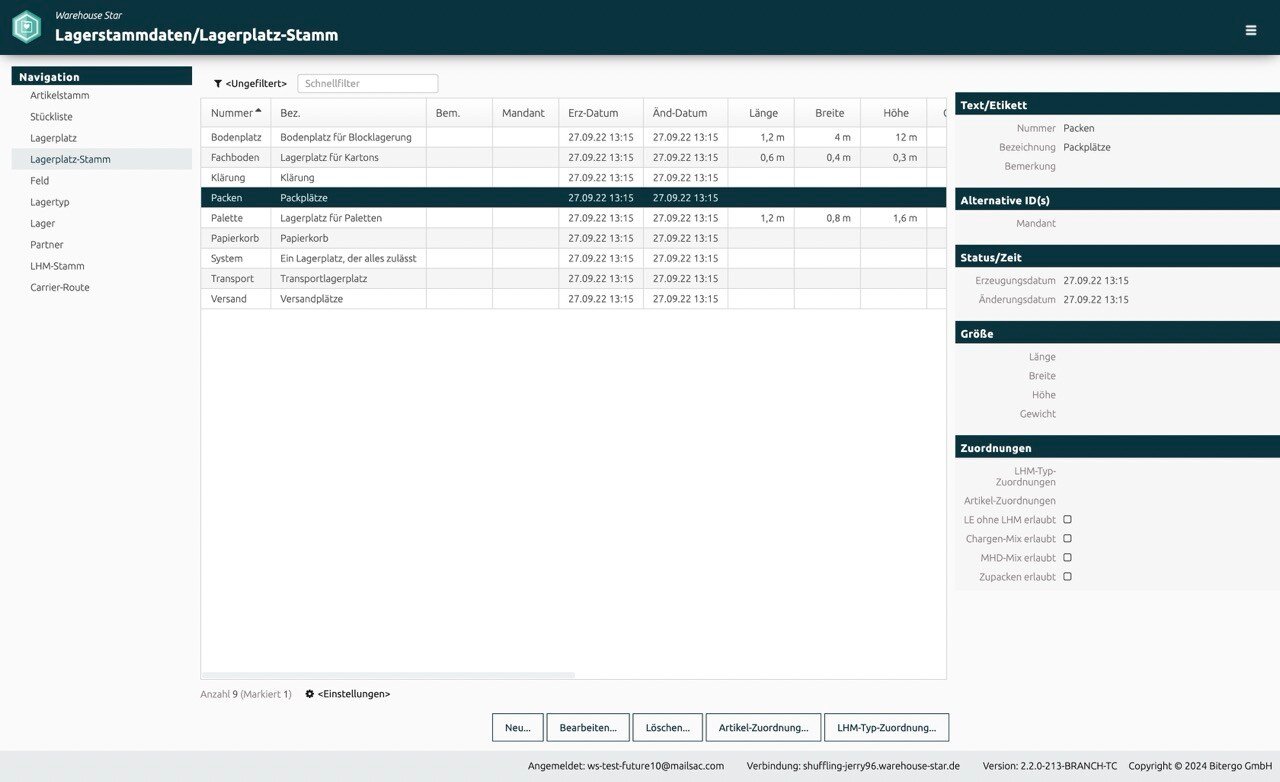Click 'Ein Lagerplatz, der alles zulässt' cell
Image resolution: width=1280 pixels, height=782 pixels.
coord(348,258)
